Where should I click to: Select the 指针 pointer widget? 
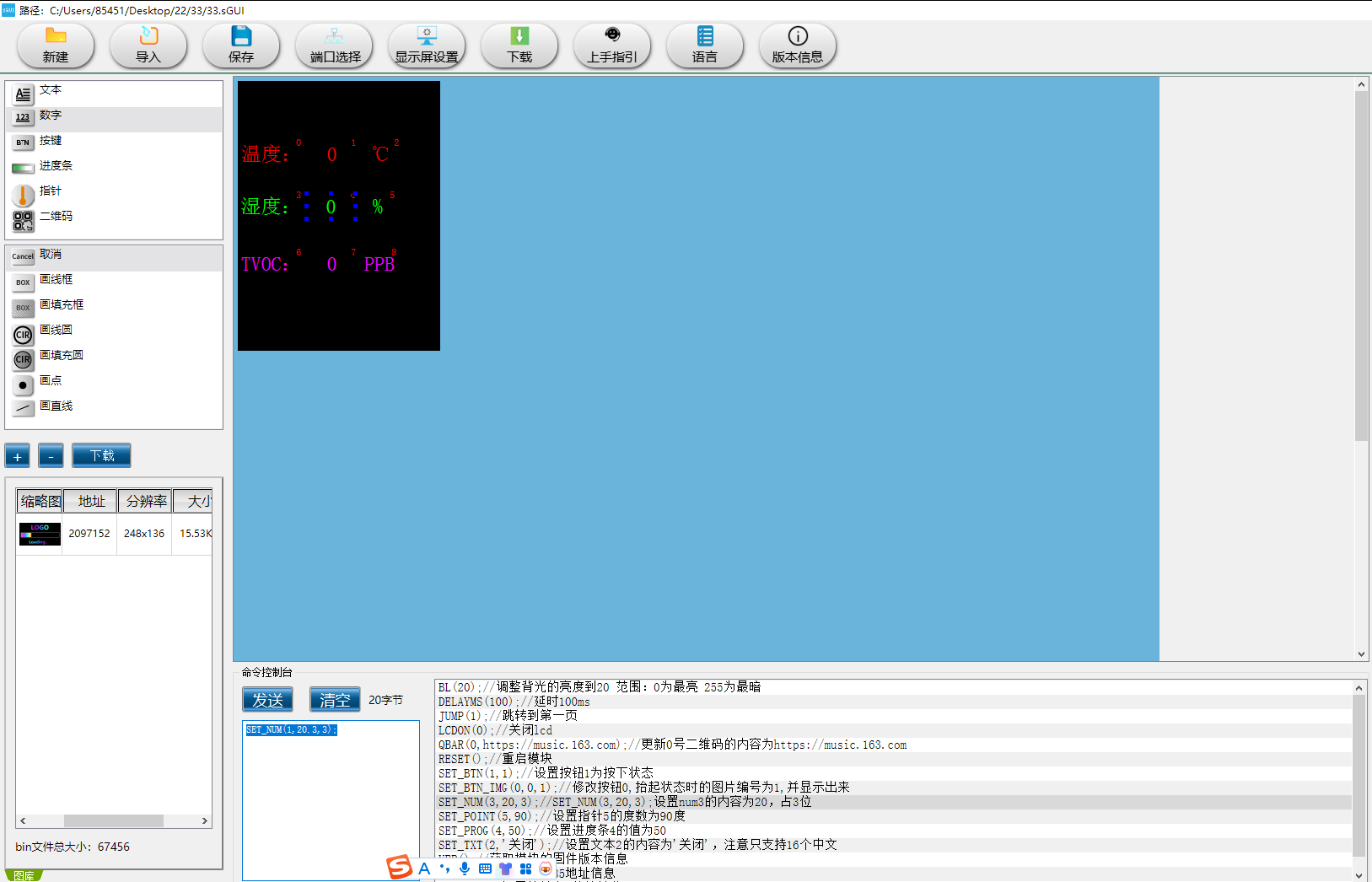point(115,195)
